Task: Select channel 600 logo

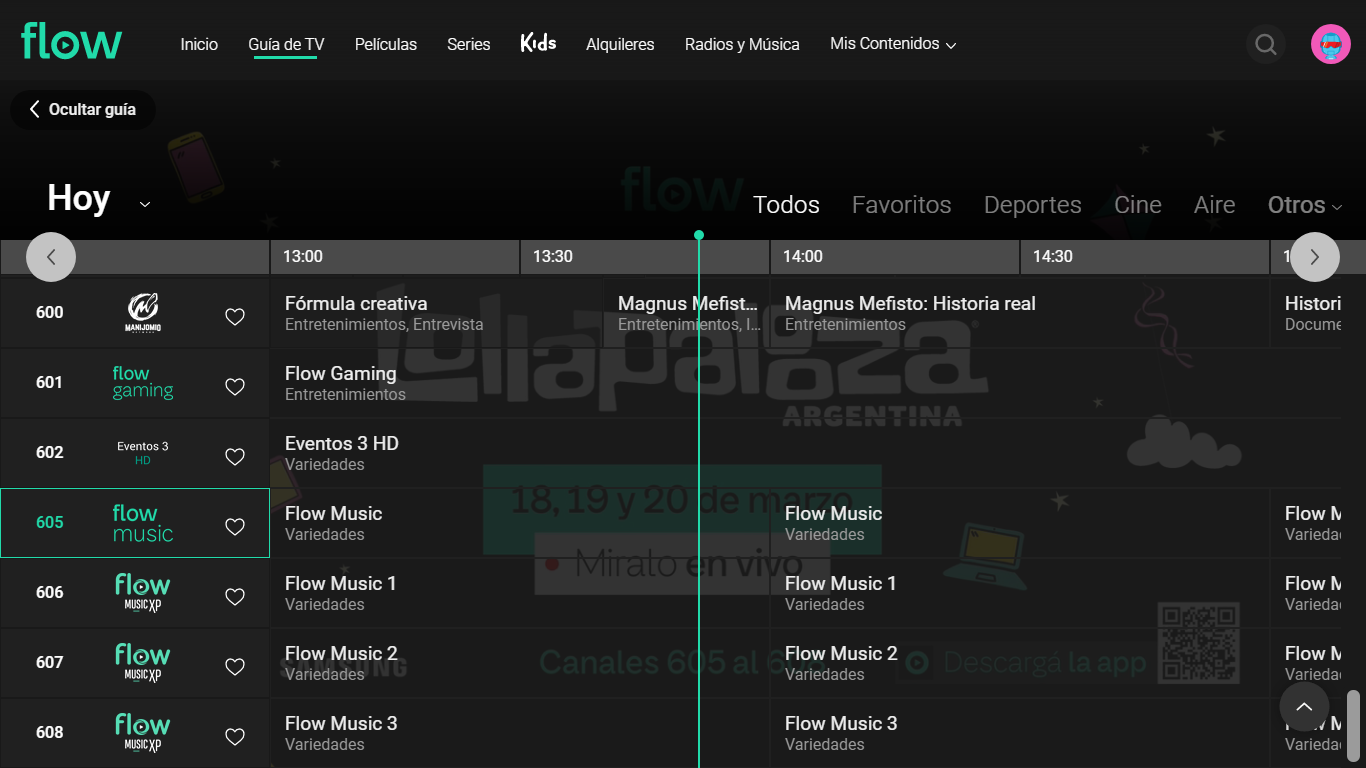Action: coord(143,312)
